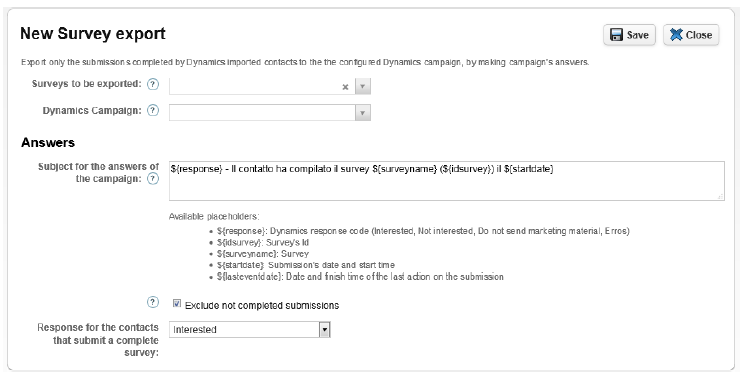Click the Answers section heading
The width and height of the screenshot is (742, 373).
[x=48, y=142]
